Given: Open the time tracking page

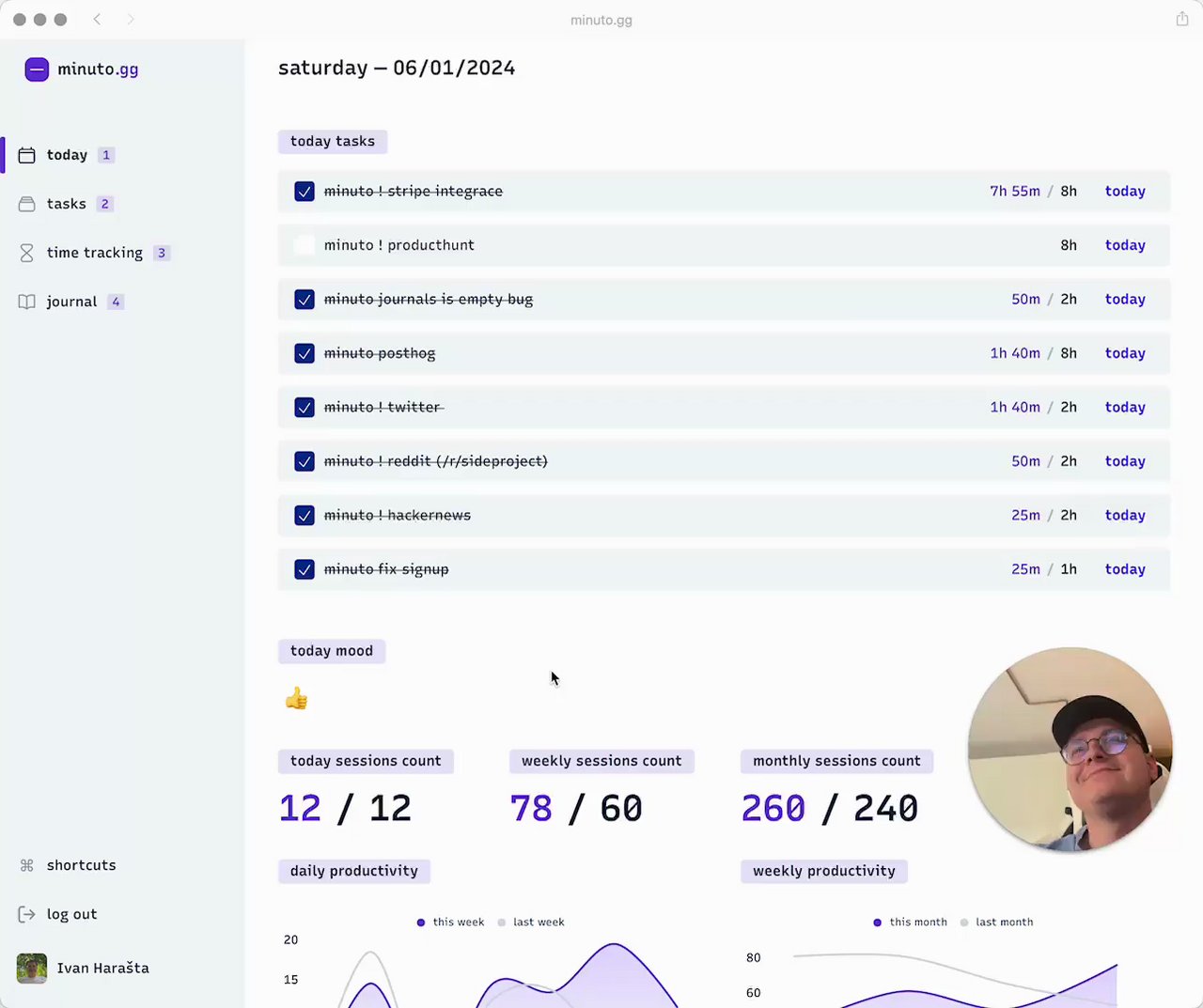Looking at the screenshot, I should 94,253.
